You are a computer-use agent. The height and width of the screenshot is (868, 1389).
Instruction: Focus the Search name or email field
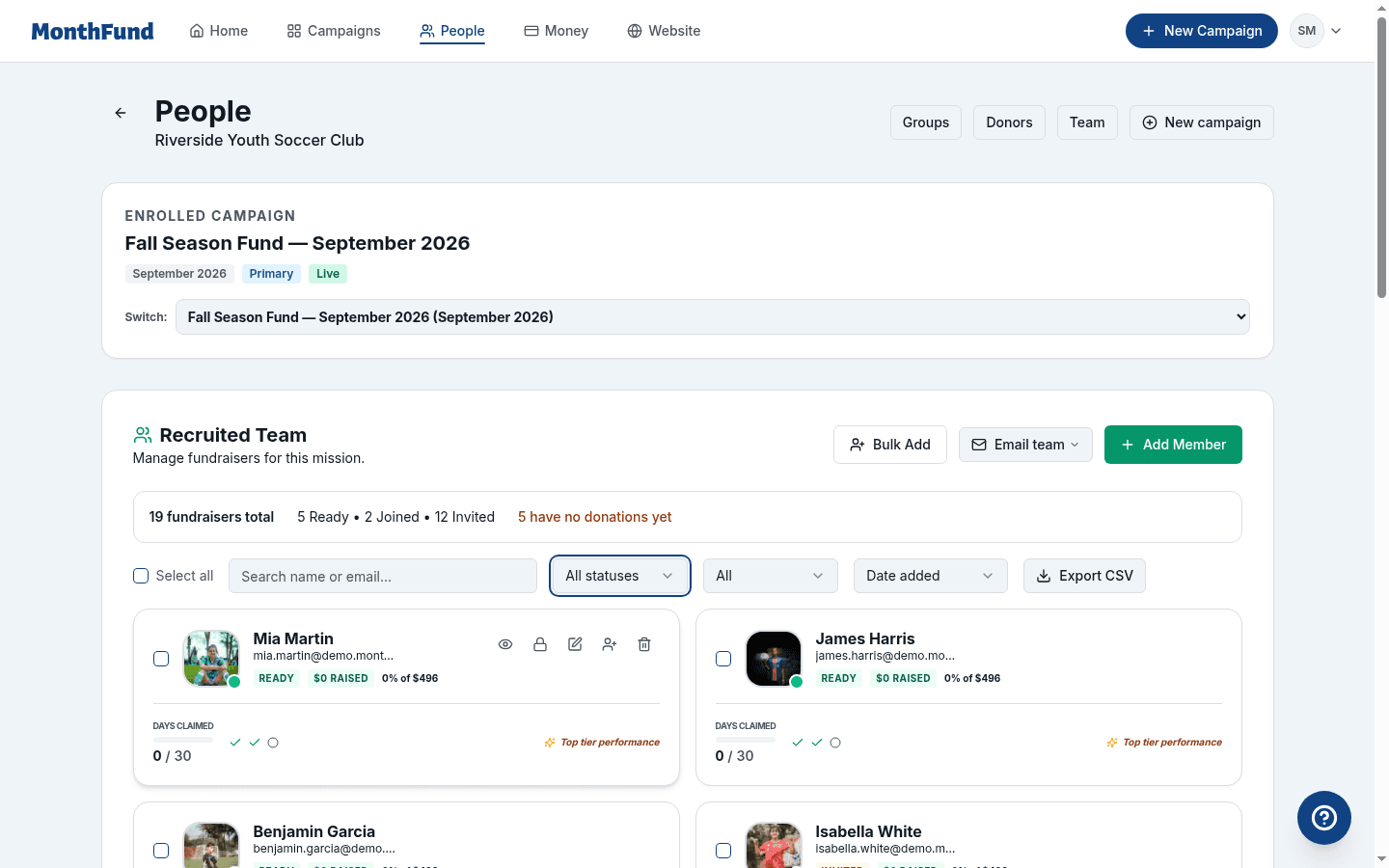[x=383, y=576]
